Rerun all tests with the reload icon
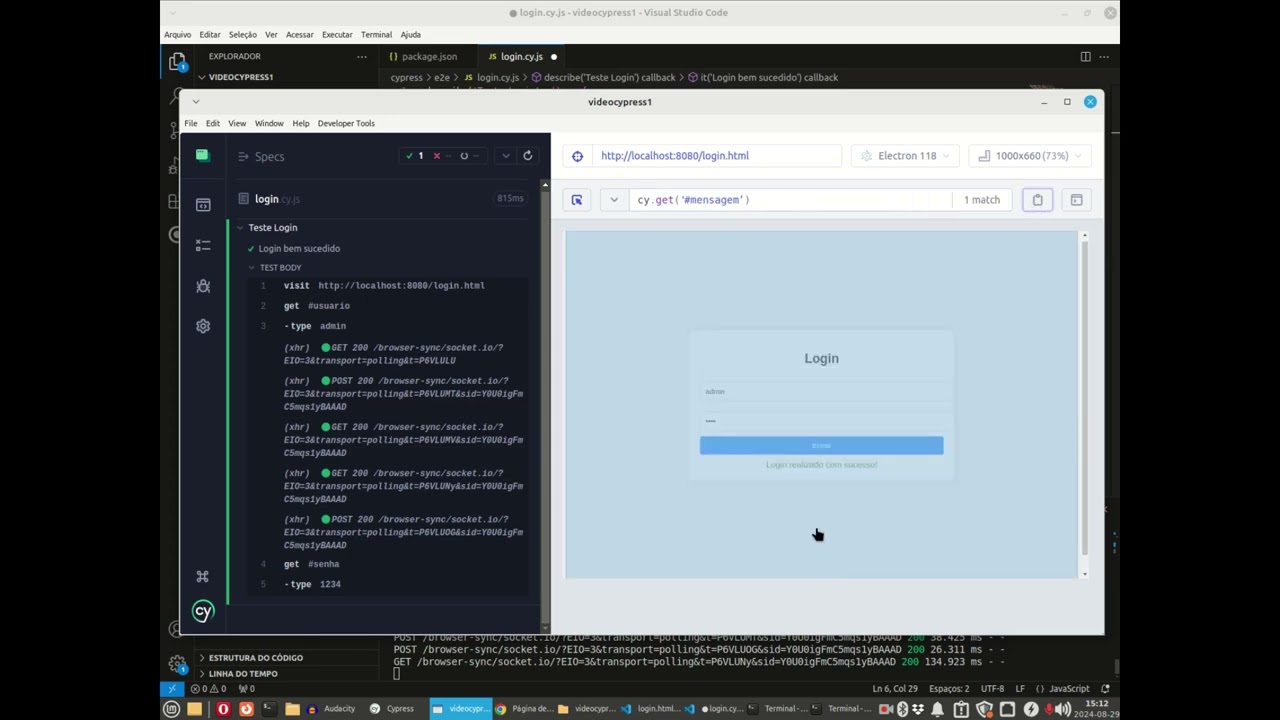1280x720 pixels. (528, 156)
